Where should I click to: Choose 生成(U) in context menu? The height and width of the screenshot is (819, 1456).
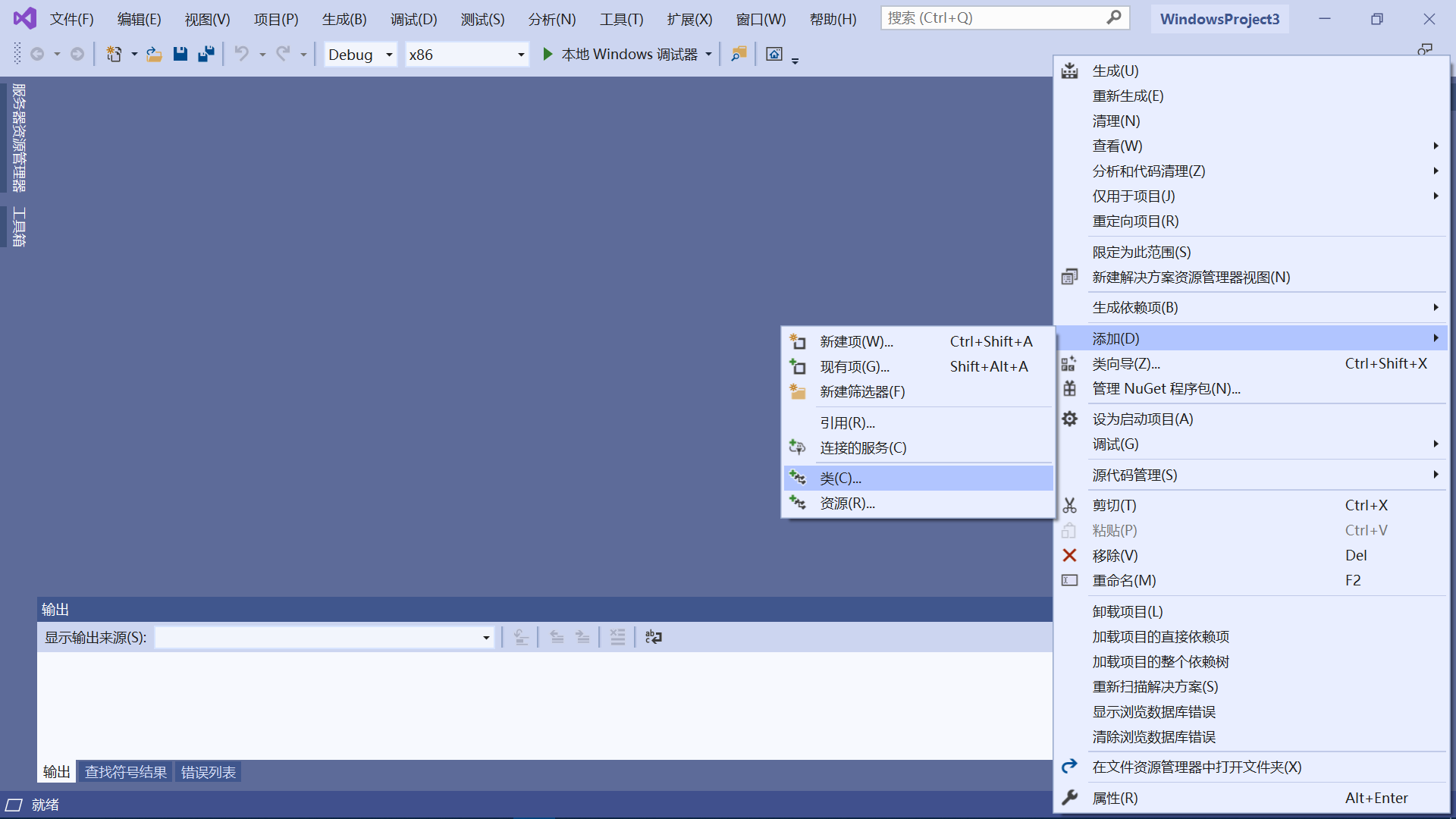point(1251,71)
